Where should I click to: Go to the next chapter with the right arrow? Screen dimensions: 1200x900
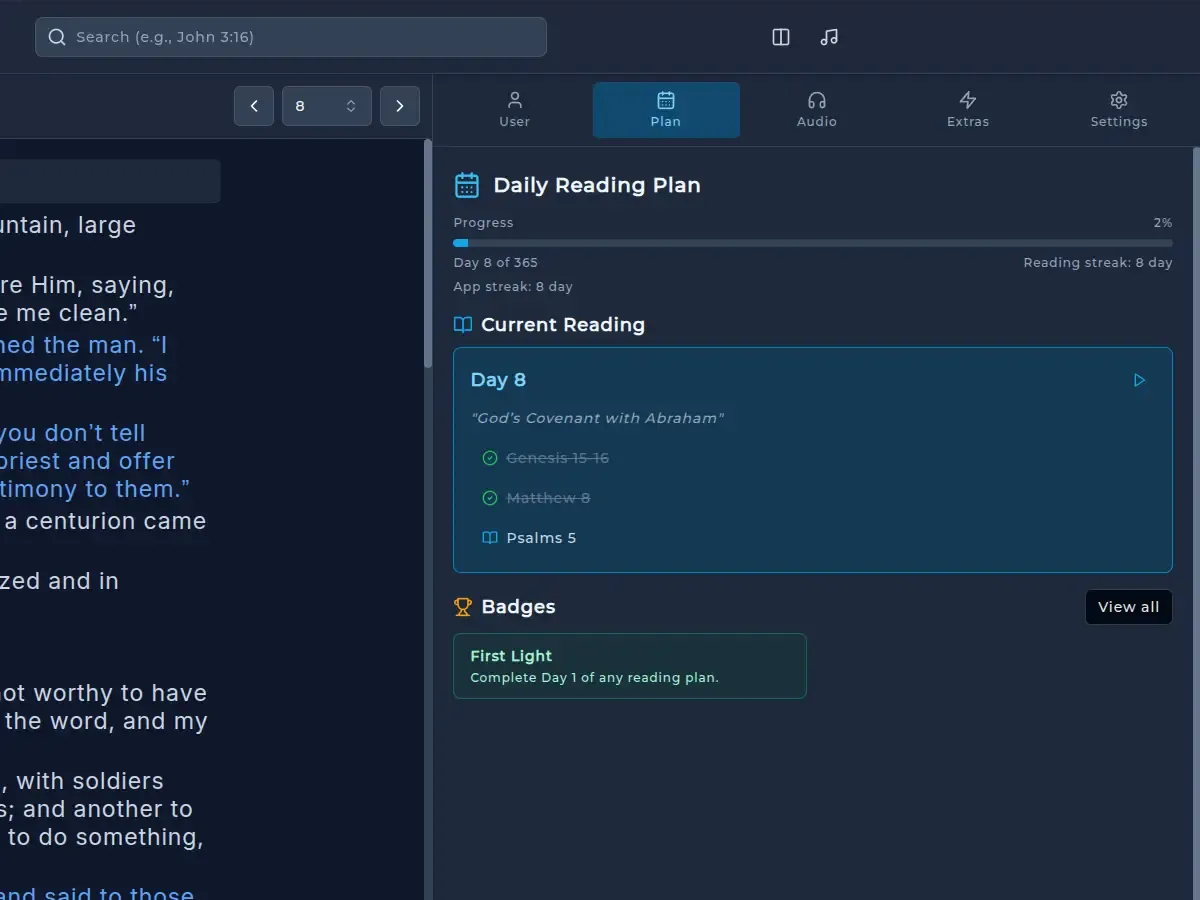[400, 105]
